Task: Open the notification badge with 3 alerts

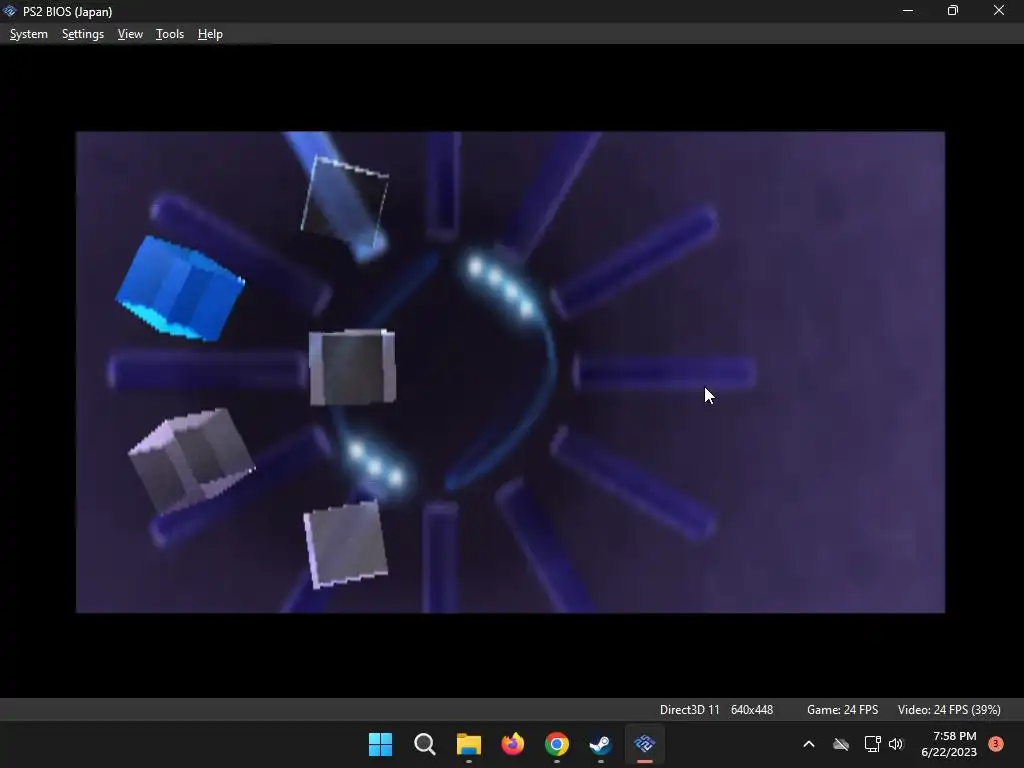Action: pos(996,744)
